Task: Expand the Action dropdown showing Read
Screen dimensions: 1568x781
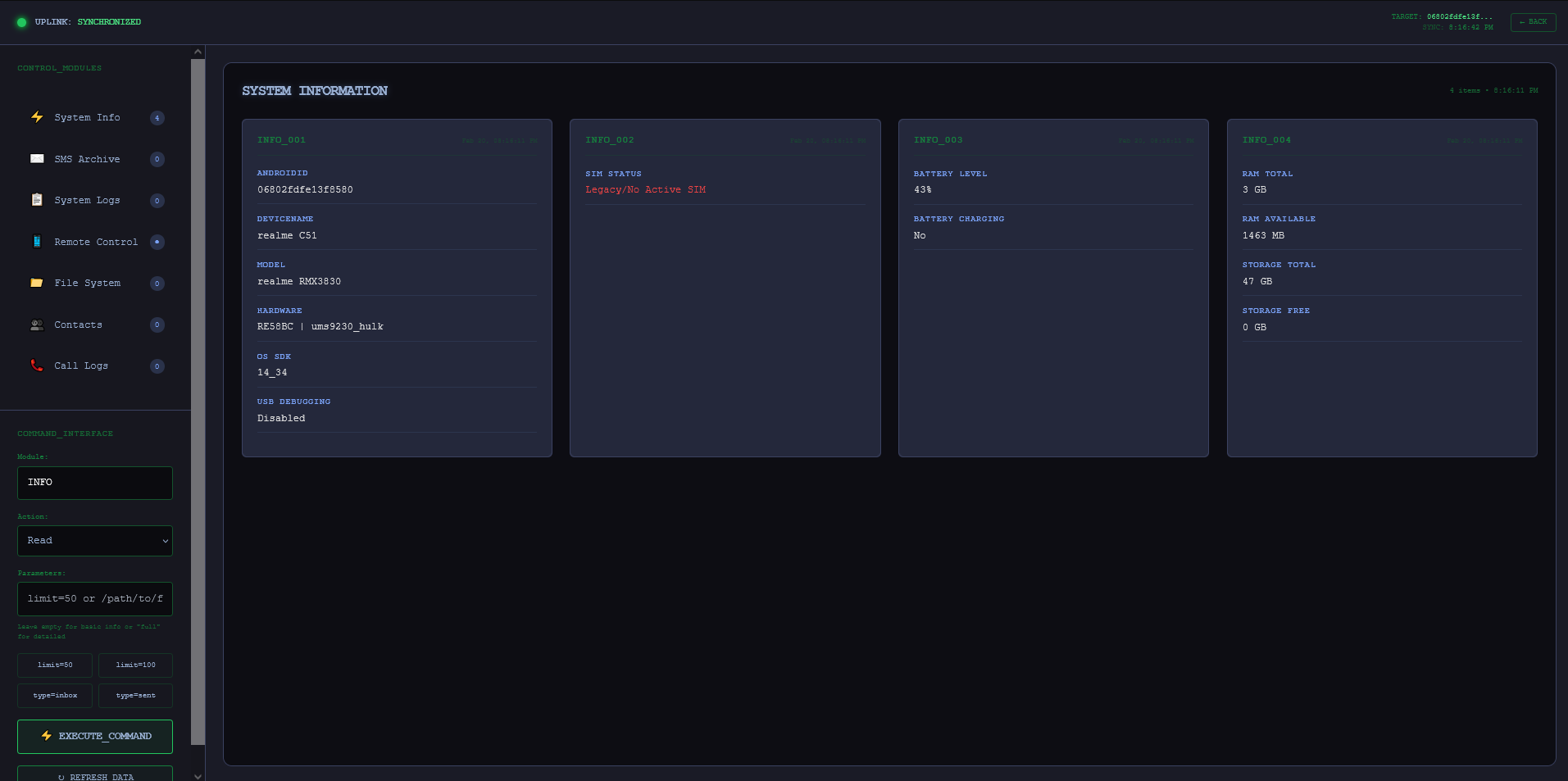Action: click(x=95, y=541)
